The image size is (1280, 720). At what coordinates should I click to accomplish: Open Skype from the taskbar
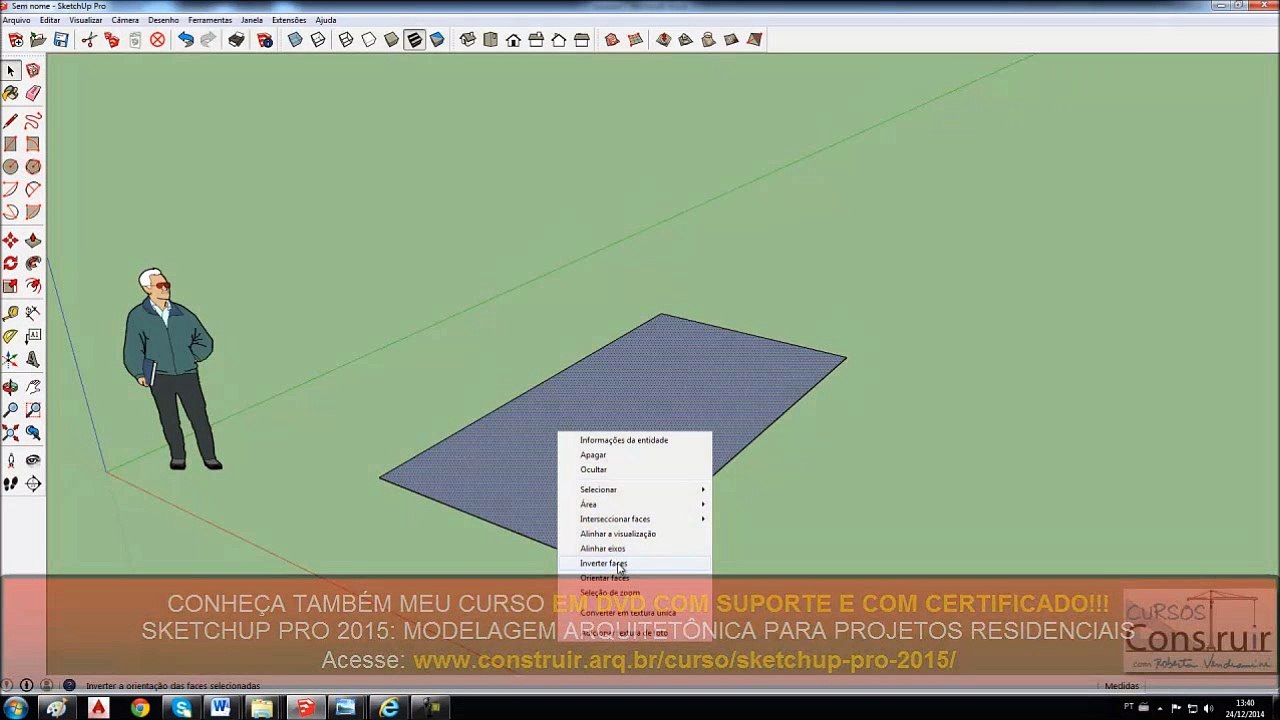[x=181, y=708]
